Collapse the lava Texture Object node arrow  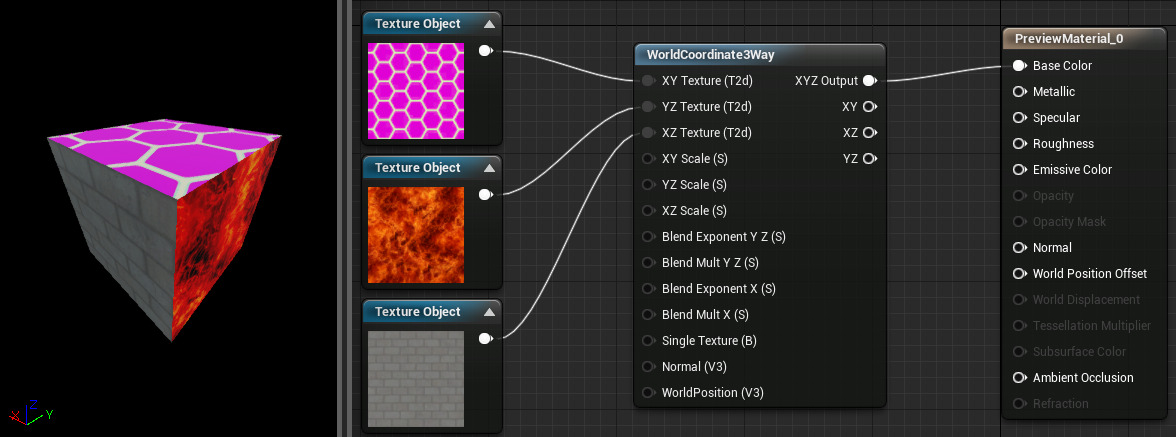488,168
